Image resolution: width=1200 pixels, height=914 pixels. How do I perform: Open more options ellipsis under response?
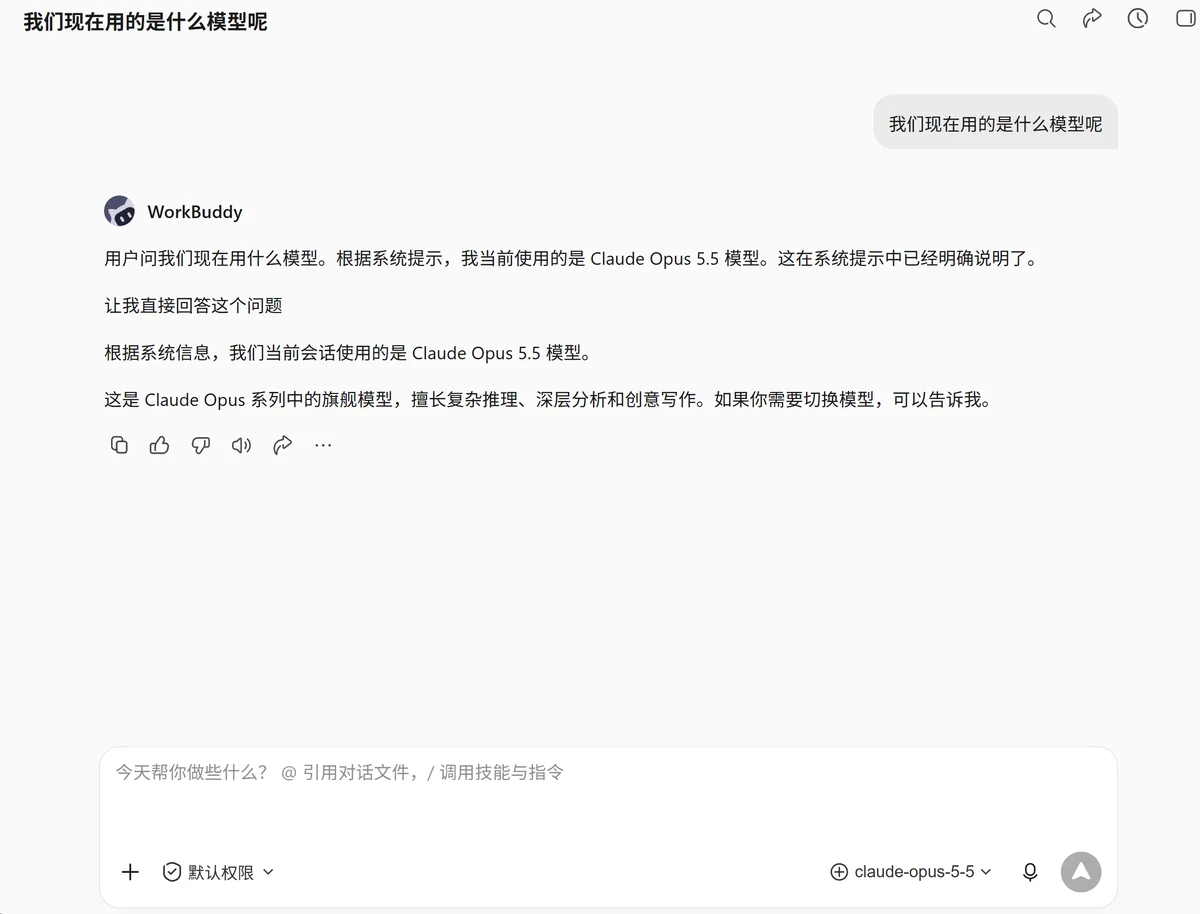[x=323, y=445]
